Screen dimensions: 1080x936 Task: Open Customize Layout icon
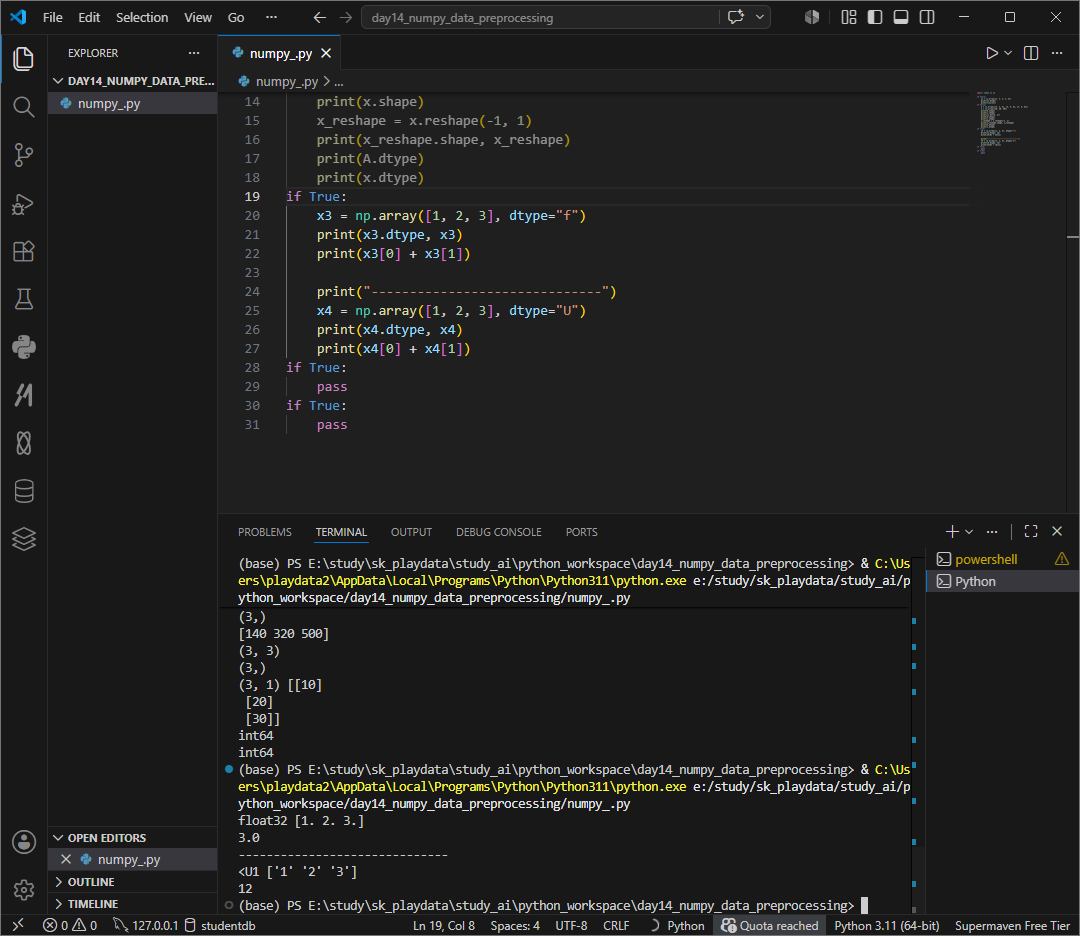tap(849, 17)
